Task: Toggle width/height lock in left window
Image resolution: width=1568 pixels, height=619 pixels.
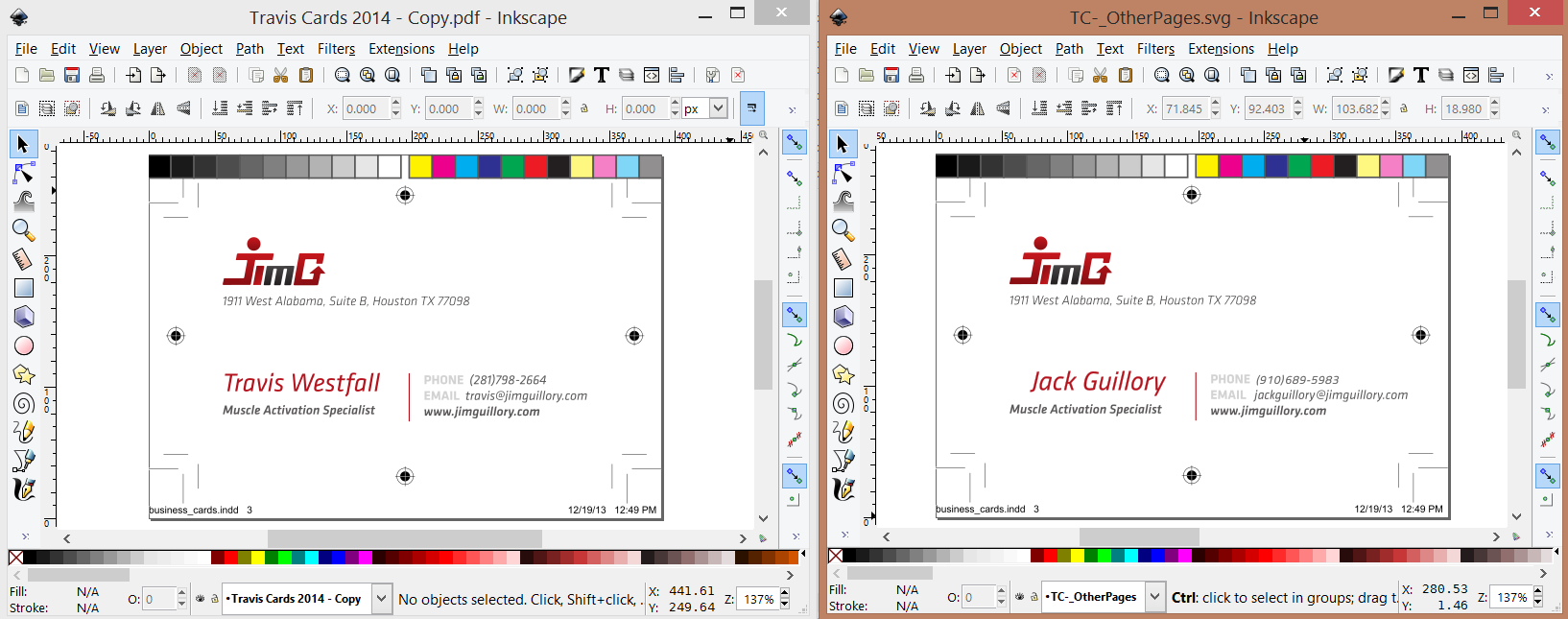Action: point(584,108)
